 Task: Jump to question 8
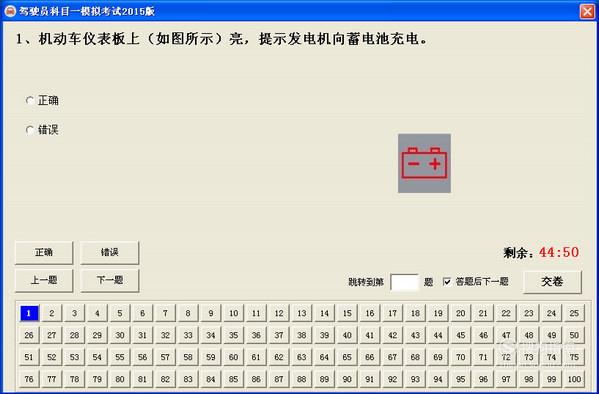(188, 313)
